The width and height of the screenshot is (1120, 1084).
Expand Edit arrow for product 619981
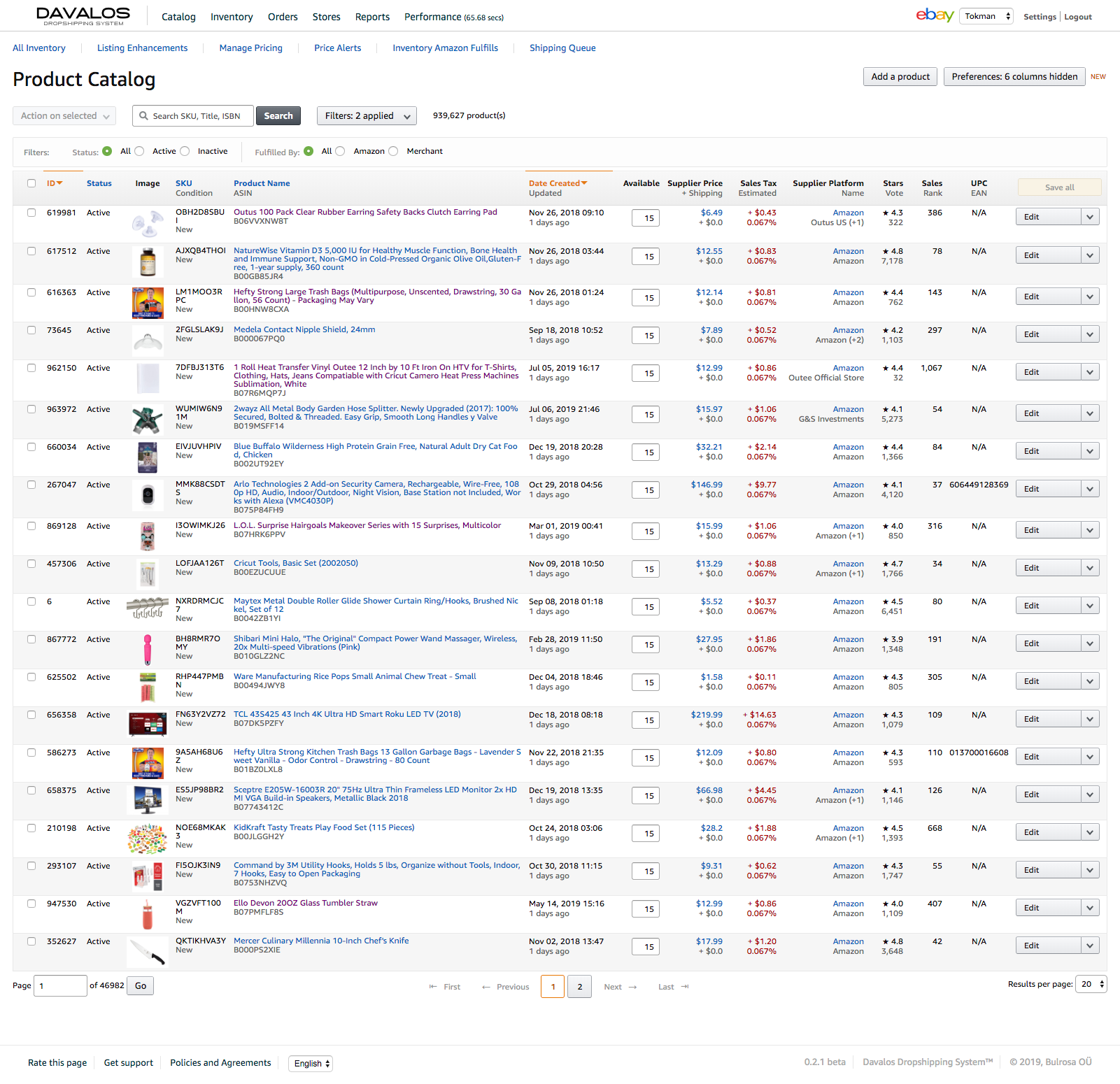point(1090,217)
